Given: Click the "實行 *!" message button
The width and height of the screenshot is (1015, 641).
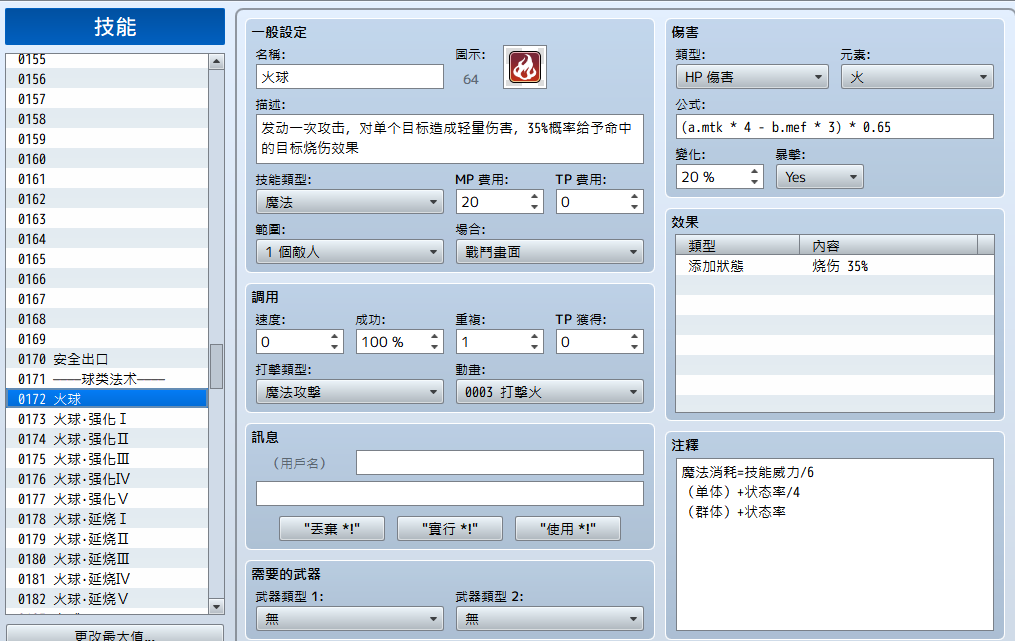Looking at the screenshot, I should pyautogui.click(x=450, y=528).
